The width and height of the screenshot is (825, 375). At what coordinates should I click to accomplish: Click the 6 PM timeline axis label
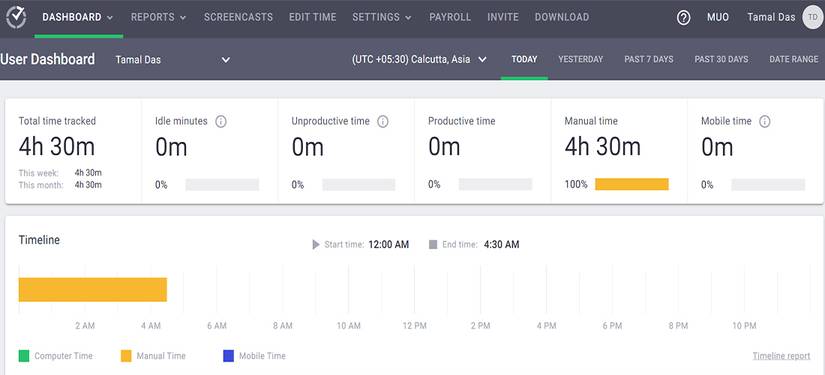pyautogui.click(x=612, y=326)
